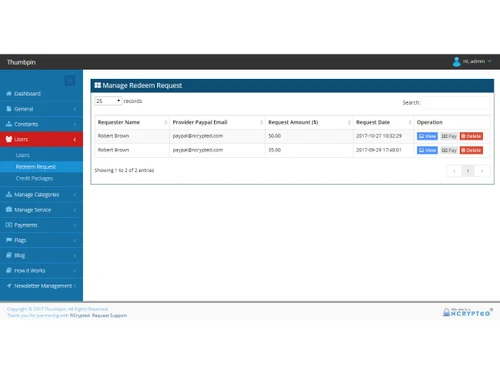
Task: Click the Flags flag icon
Action: click(x=9, y=240)
